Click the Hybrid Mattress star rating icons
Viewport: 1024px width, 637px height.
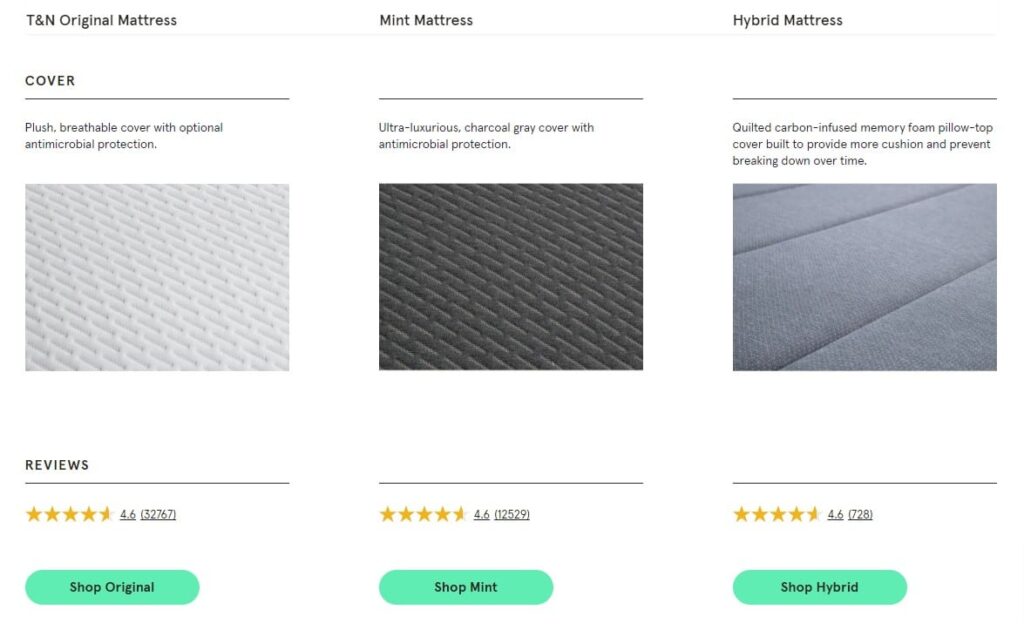776,514
